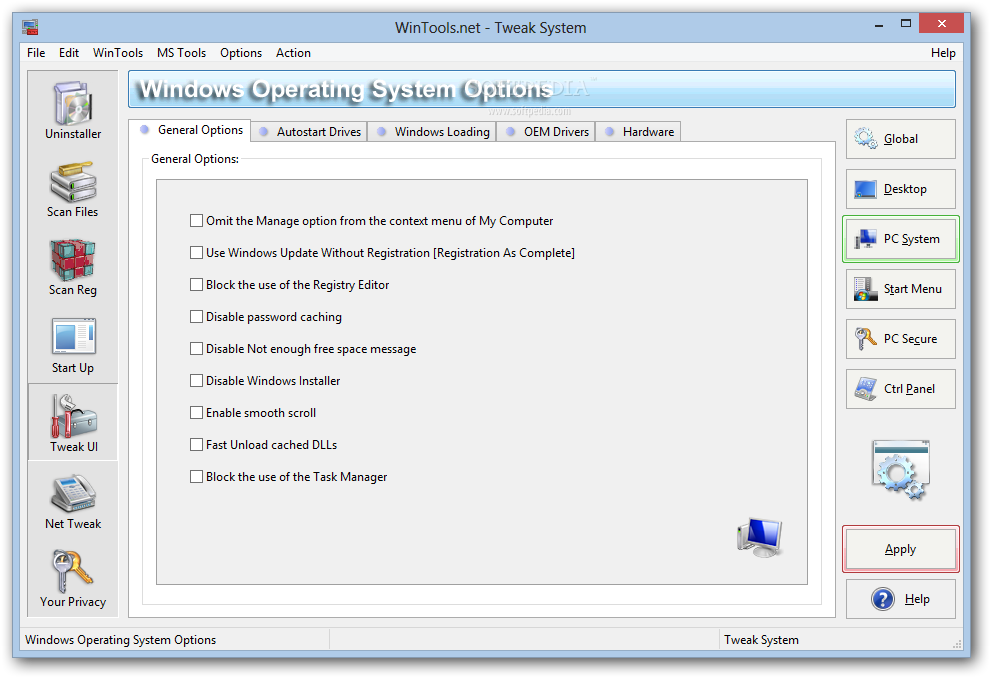Viewport: 991px width, 678px height.
Task: Click the computer monitor icon in options panel
Action: [x=760, y=538]
